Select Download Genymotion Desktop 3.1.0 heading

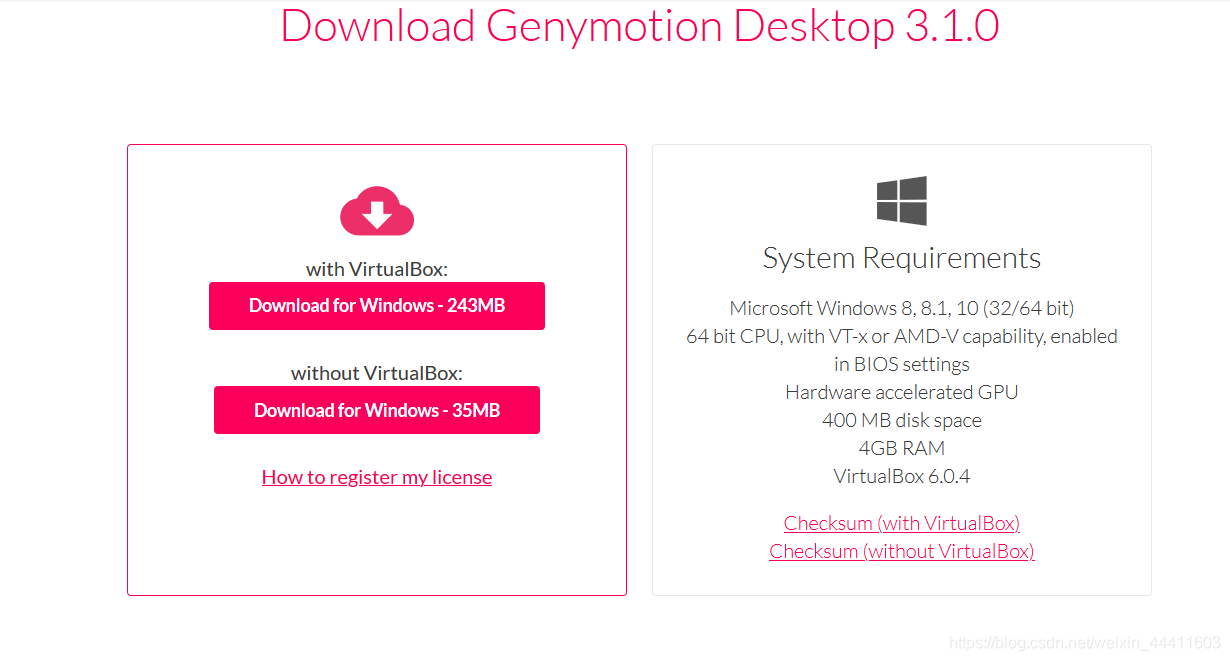(x=640, y=25)
